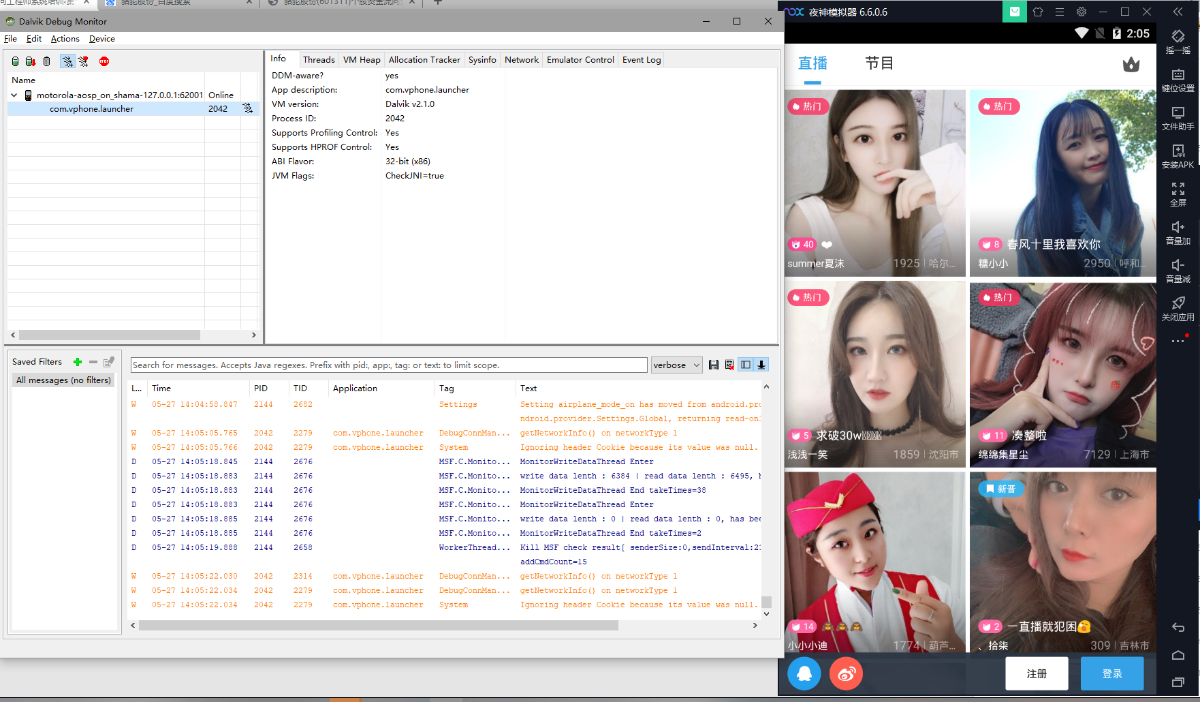Open summer夏沫 live stream thumbnail
The image size is (1200, 702).
[875, 183]
